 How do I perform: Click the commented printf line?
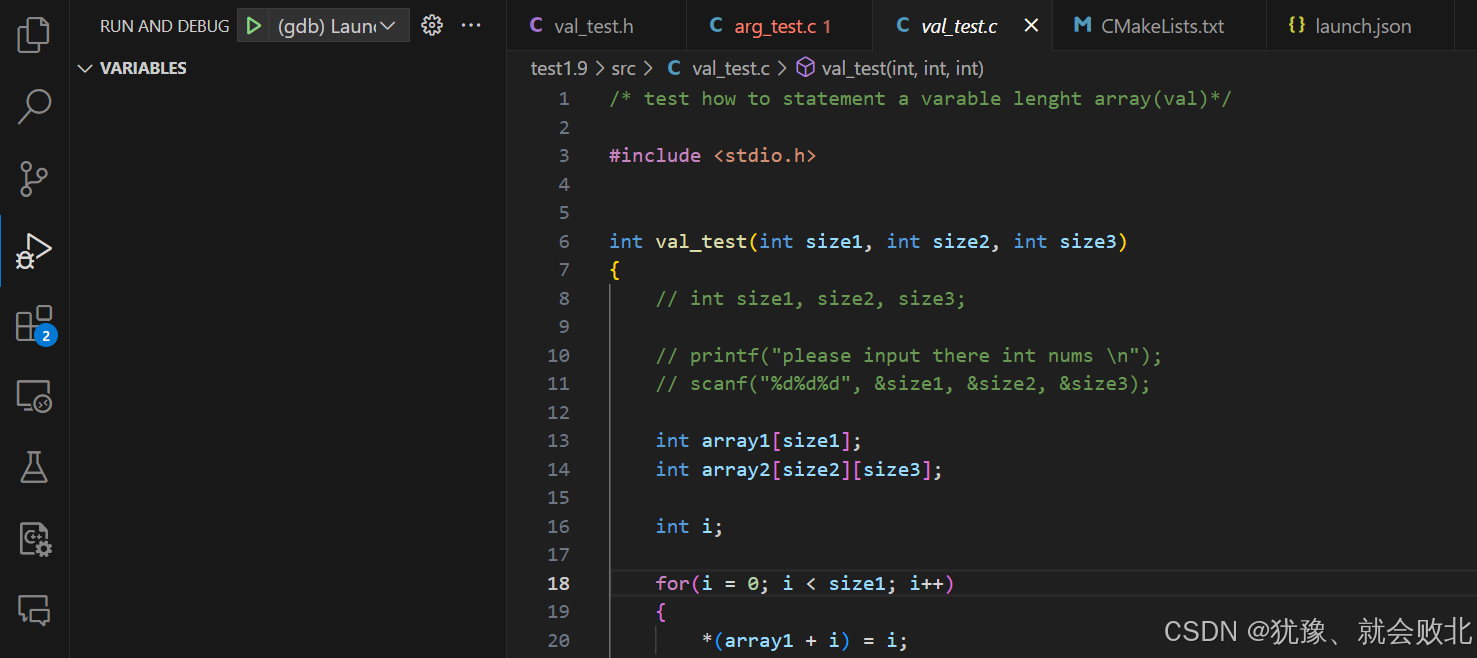tap(909, 355)
